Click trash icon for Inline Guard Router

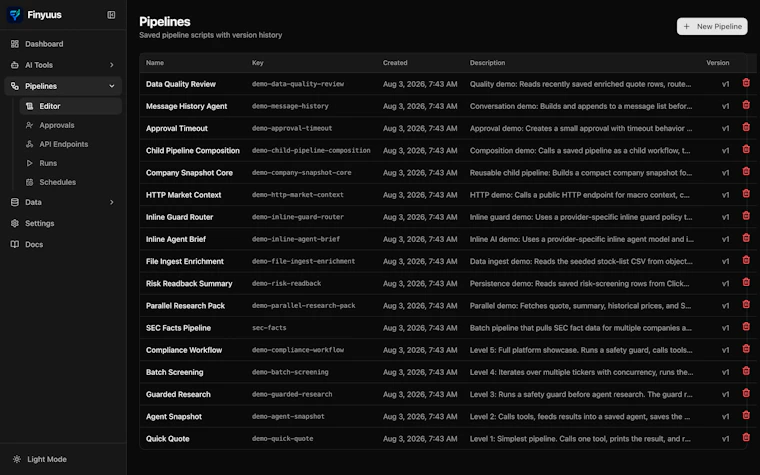[x=746, y=216]
